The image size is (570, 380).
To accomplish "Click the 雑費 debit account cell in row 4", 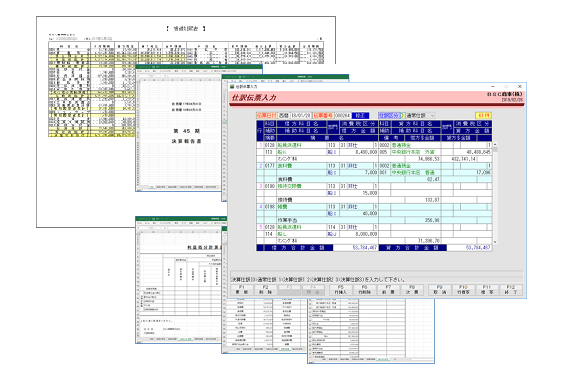I will tap(301, 207).
